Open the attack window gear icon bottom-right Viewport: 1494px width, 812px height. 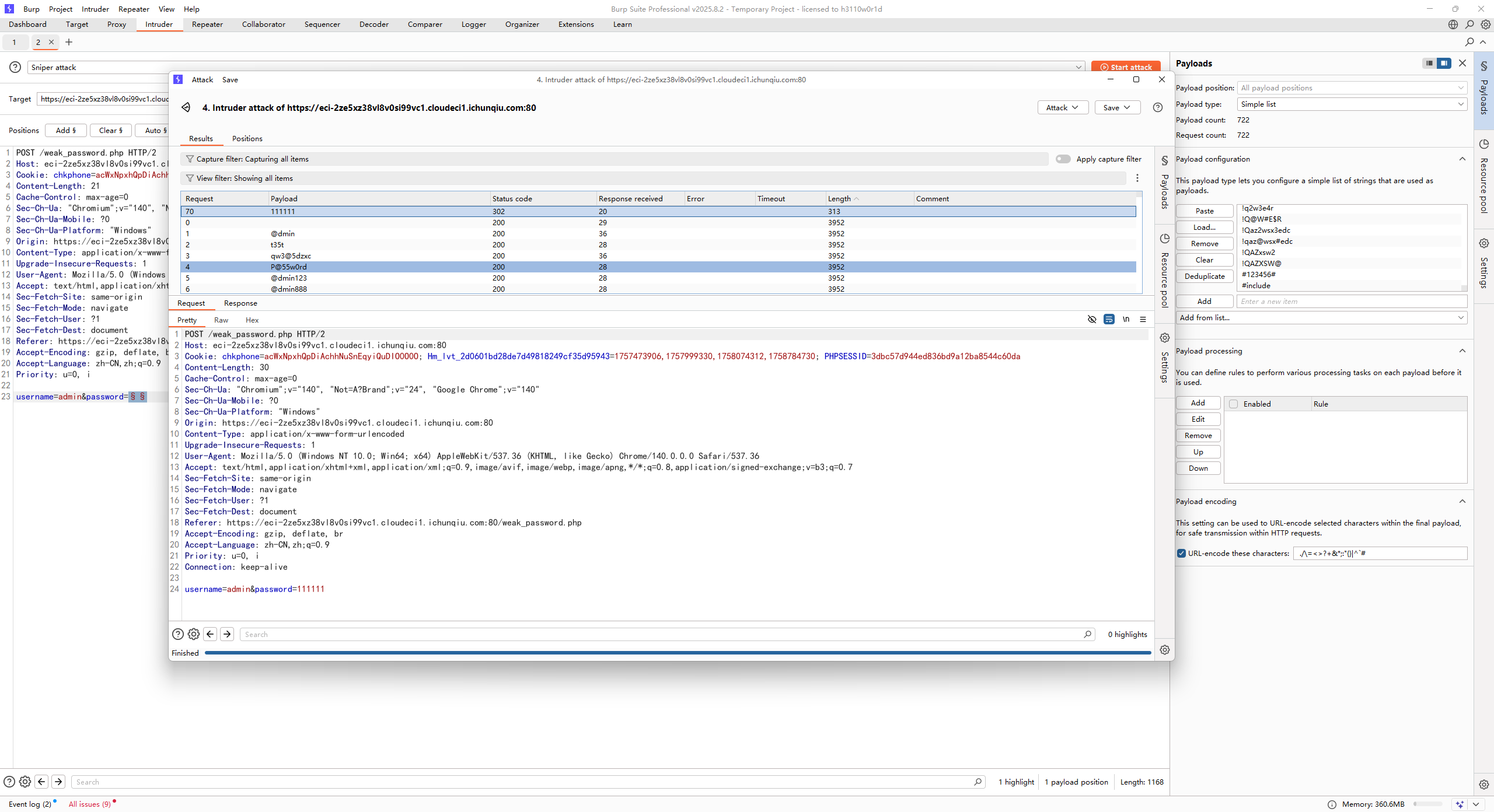(1164, 650)
